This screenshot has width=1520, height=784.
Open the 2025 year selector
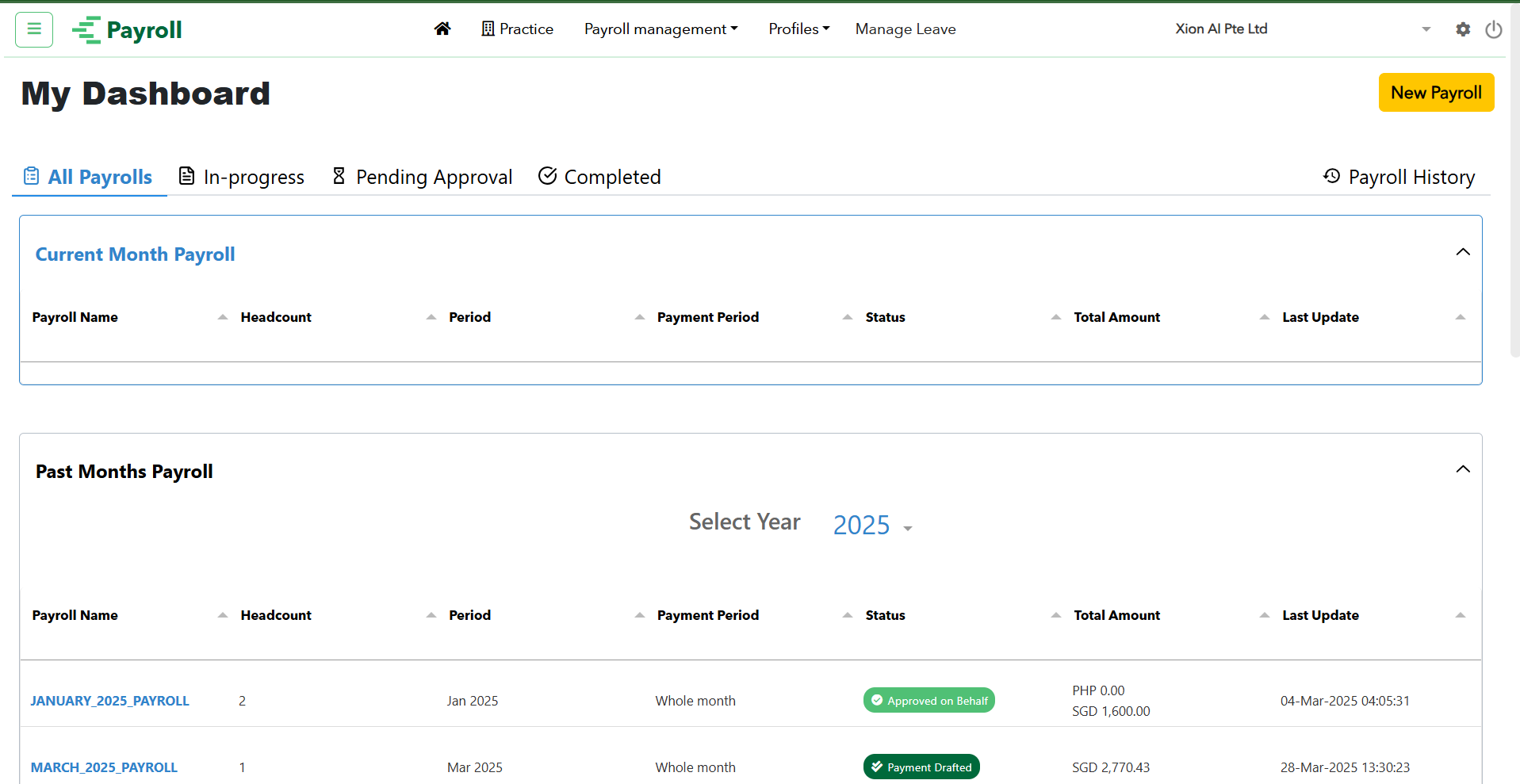872,525
